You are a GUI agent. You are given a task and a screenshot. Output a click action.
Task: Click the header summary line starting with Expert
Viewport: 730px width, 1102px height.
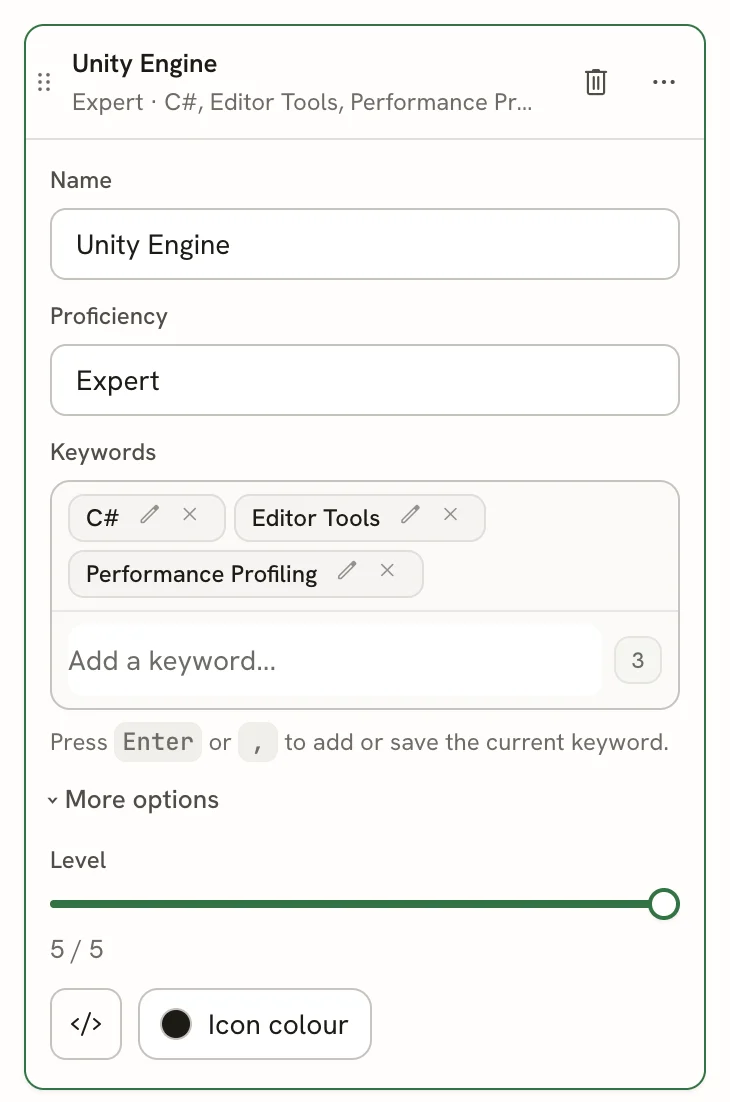(x=302, y=103)
